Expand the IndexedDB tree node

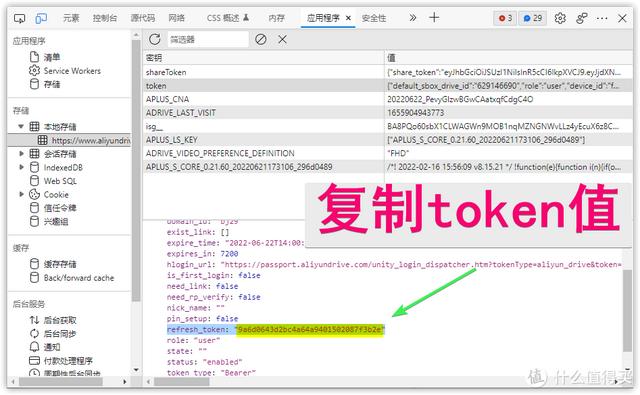pos(21,167)
